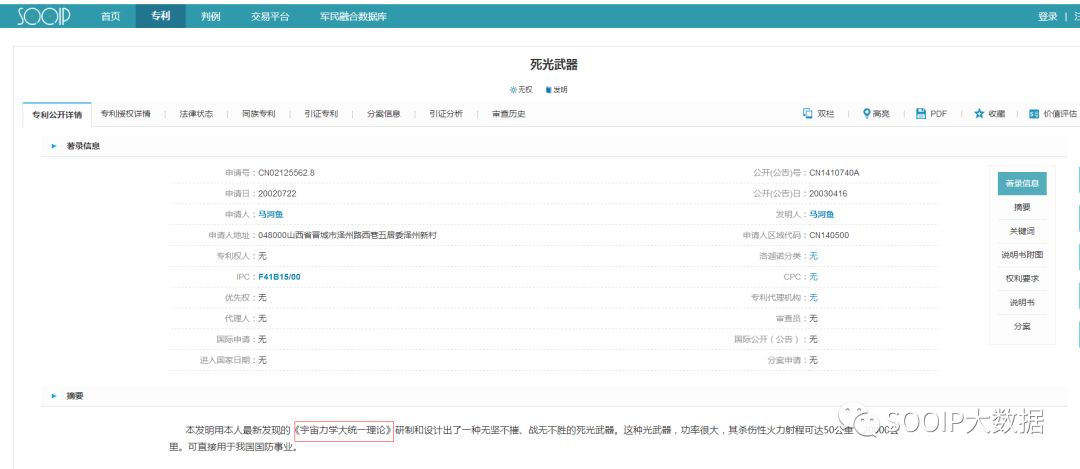
Task: Click the applicant address text
Action: pyautogui.click(x=347, y=235)
